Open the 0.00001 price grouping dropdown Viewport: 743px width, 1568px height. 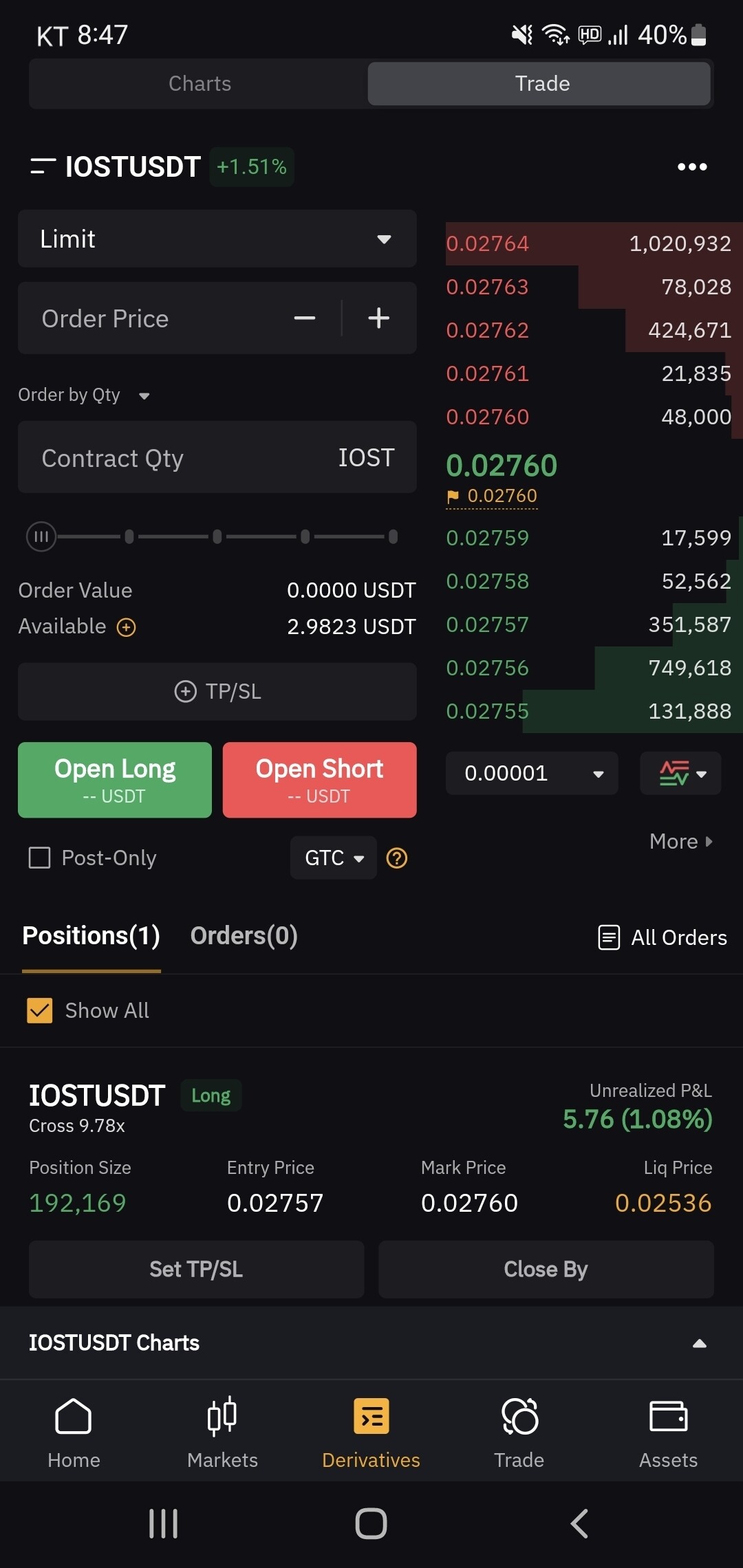(532, 774)
